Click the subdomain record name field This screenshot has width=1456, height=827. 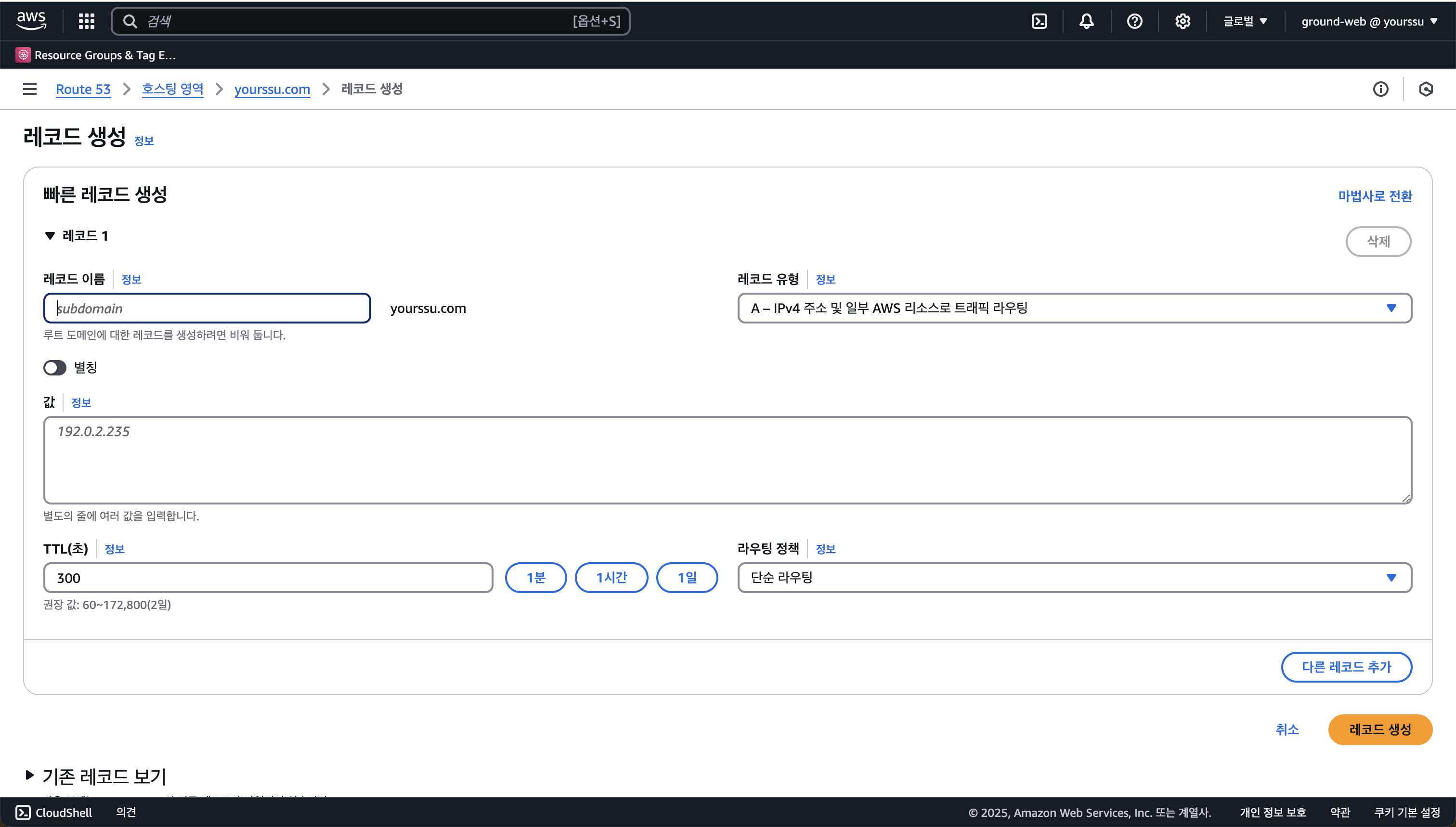[207, 309]
